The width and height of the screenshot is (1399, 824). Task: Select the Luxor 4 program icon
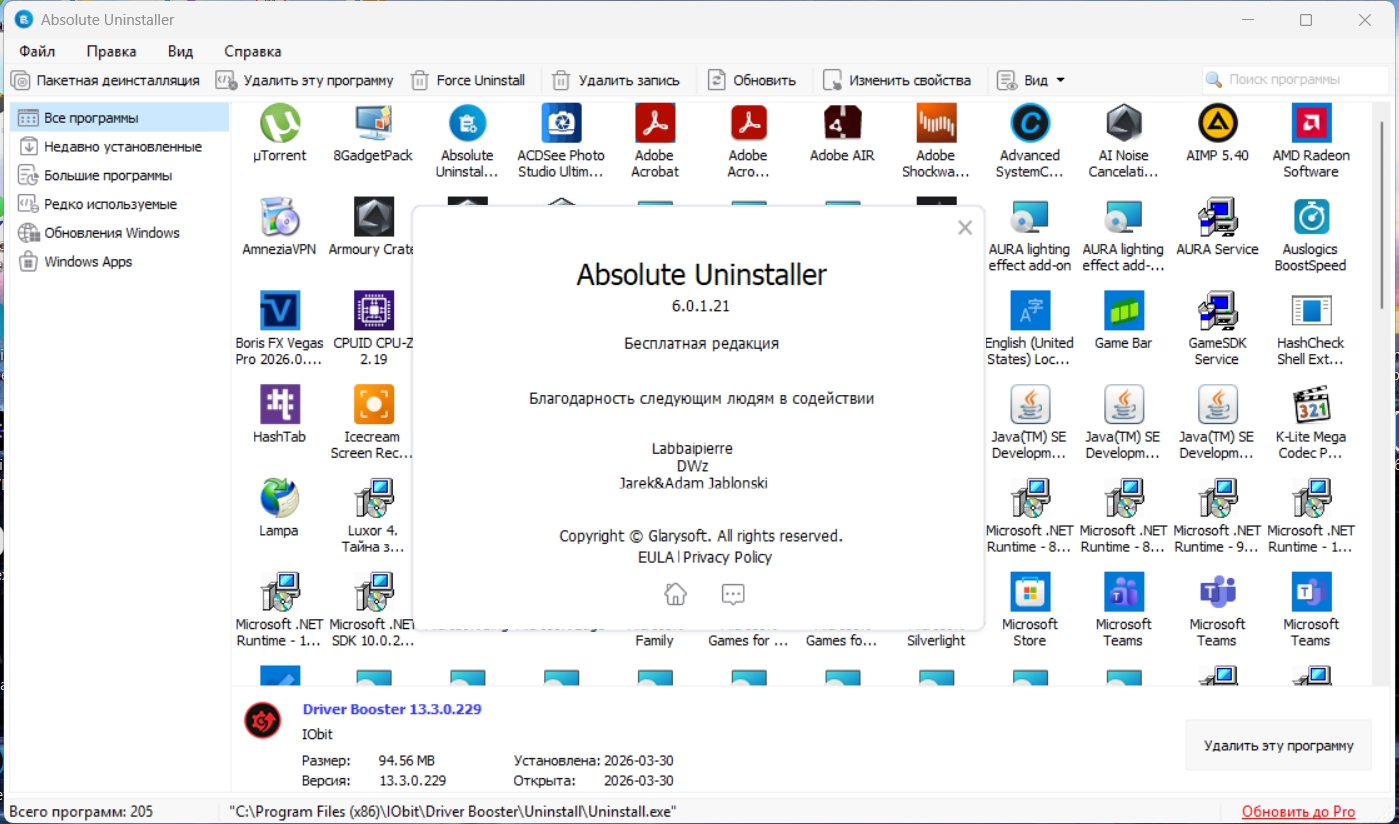373,498
